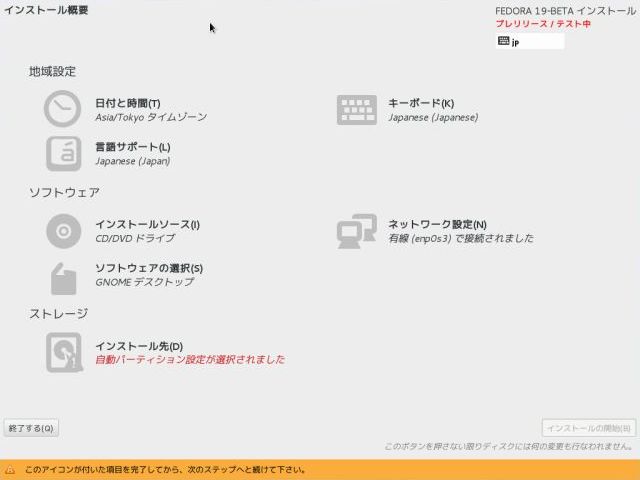The height and width of the screenshot is (480, 640).
Task: Select the キーボード(K) label
Action: (x=421, y=103)
